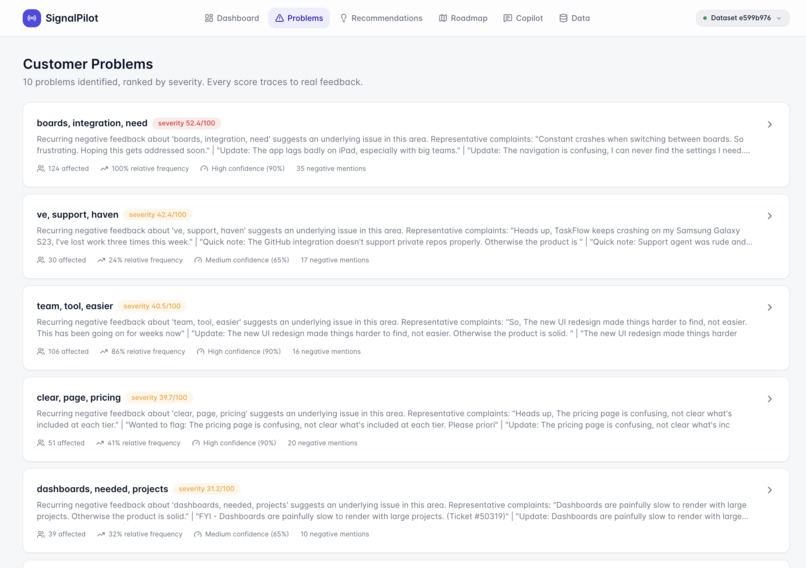The image size is (806, 568).
Task: Click the people icon beside 124 affected
Action: click(x=41, y=169)
